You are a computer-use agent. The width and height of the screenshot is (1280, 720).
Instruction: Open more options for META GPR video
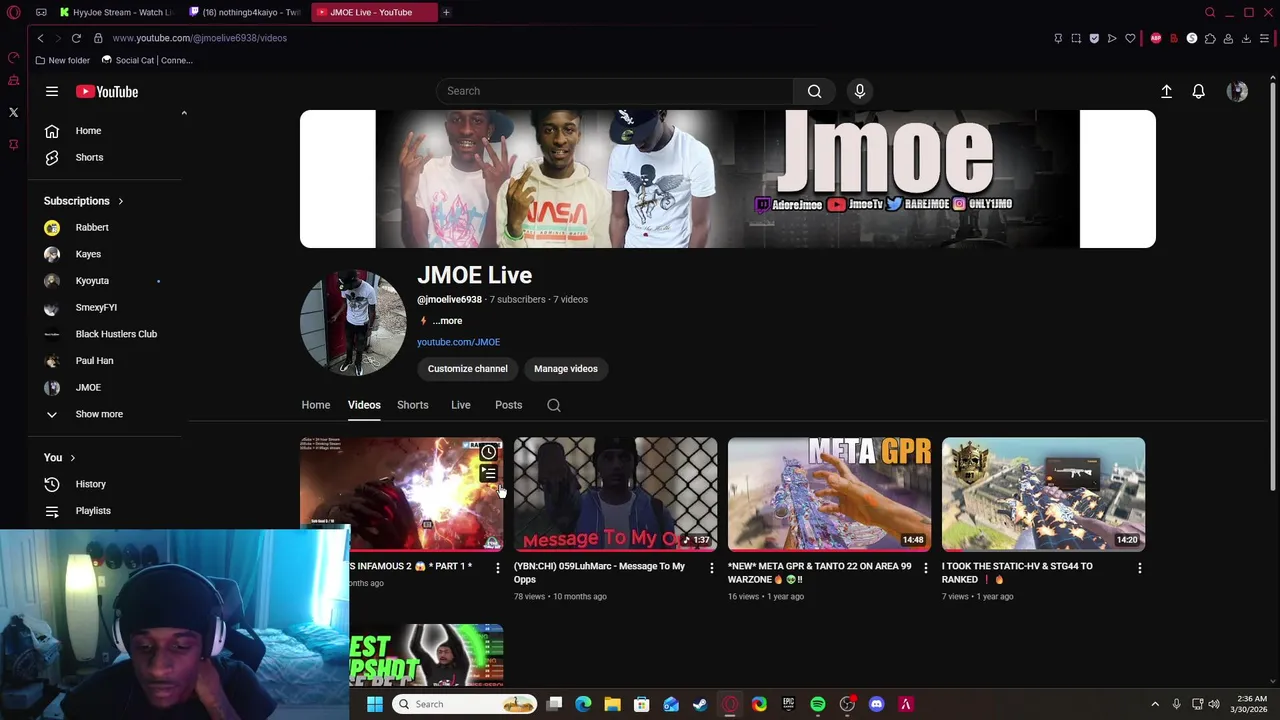[925, 568]
